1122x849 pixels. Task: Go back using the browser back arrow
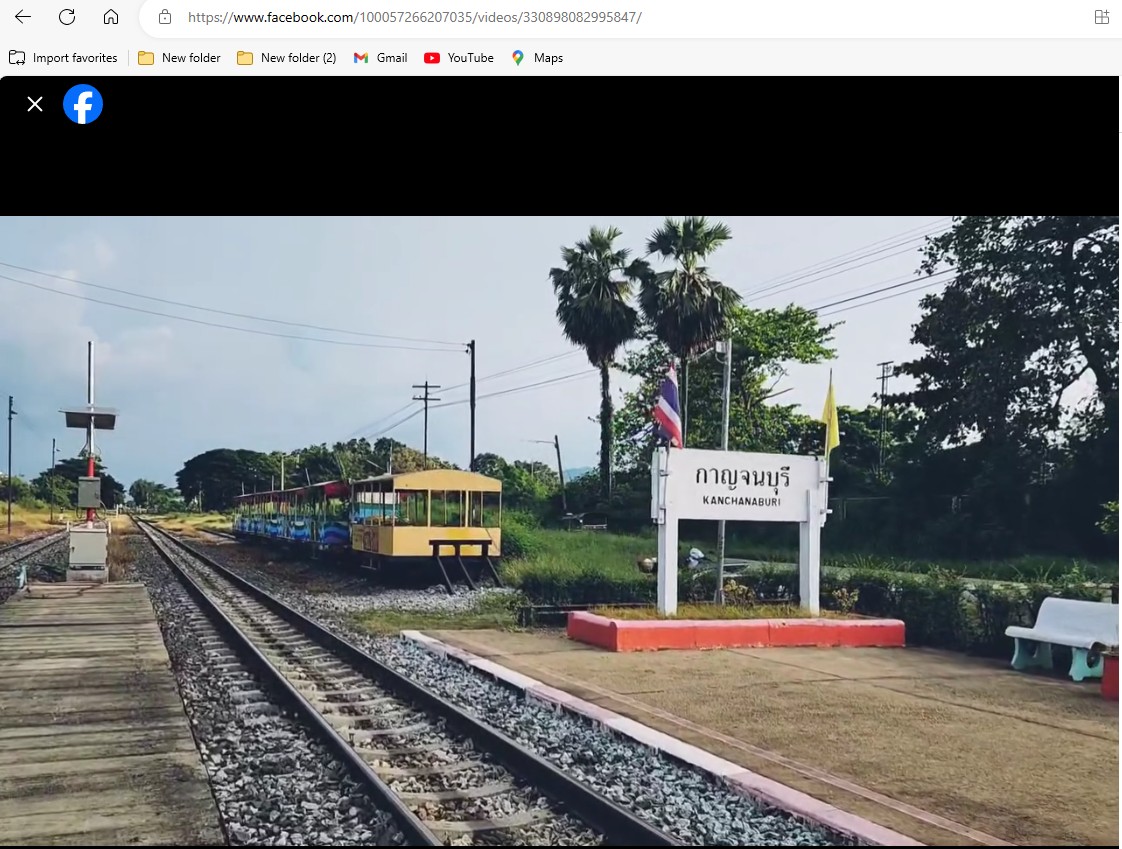[x=23, y=17]
